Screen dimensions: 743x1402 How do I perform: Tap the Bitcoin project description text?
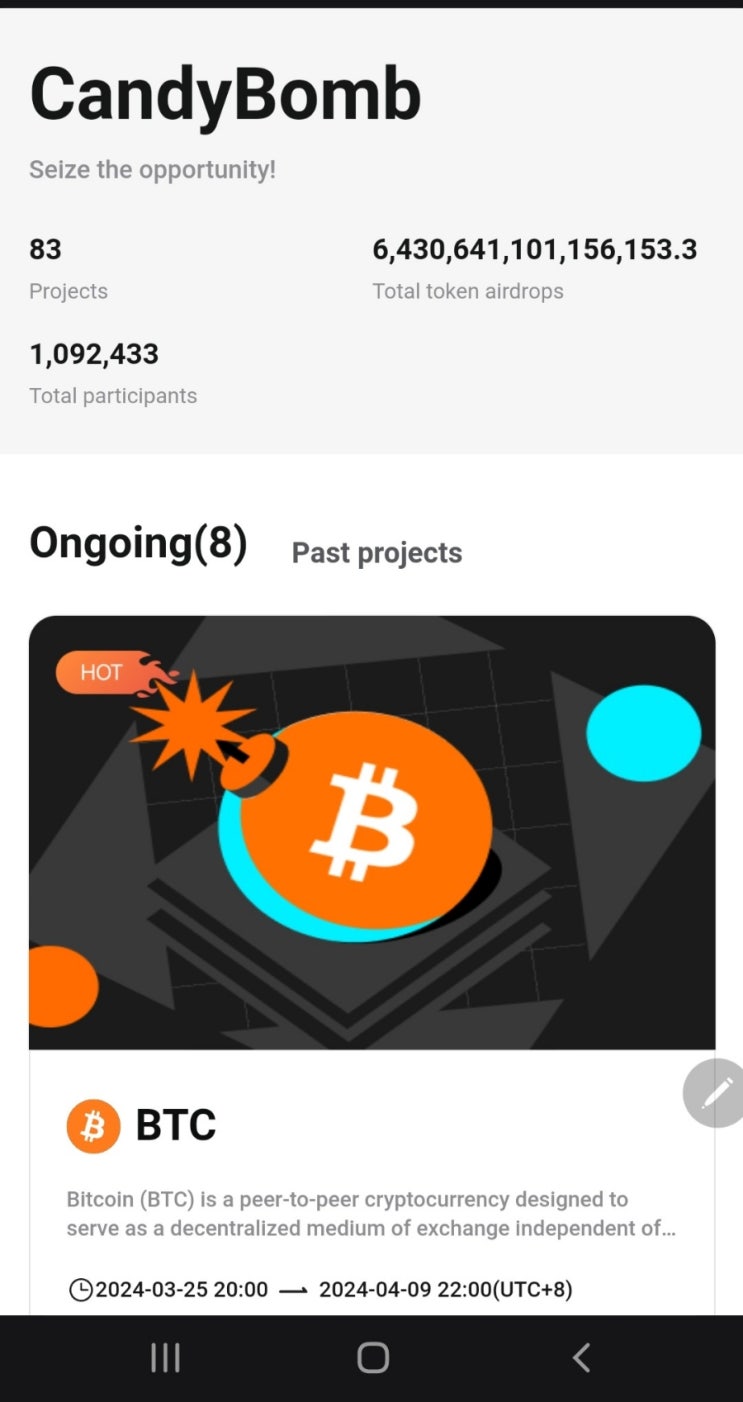[371, 1213]
